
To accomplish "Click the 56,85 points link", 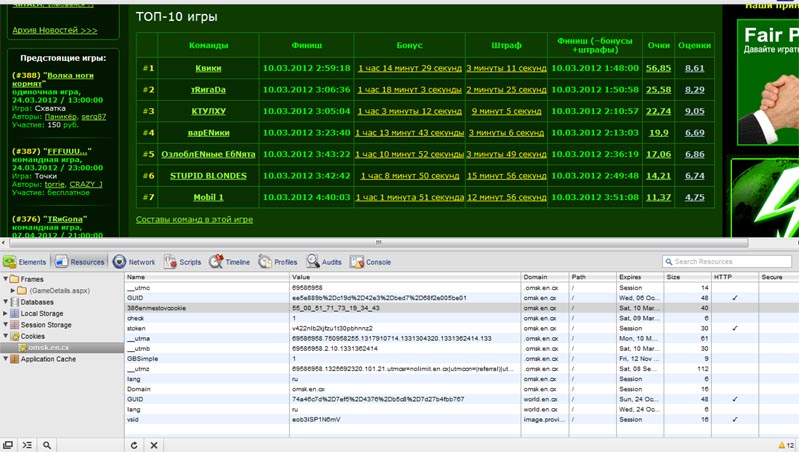I will (x=658, y=68).
